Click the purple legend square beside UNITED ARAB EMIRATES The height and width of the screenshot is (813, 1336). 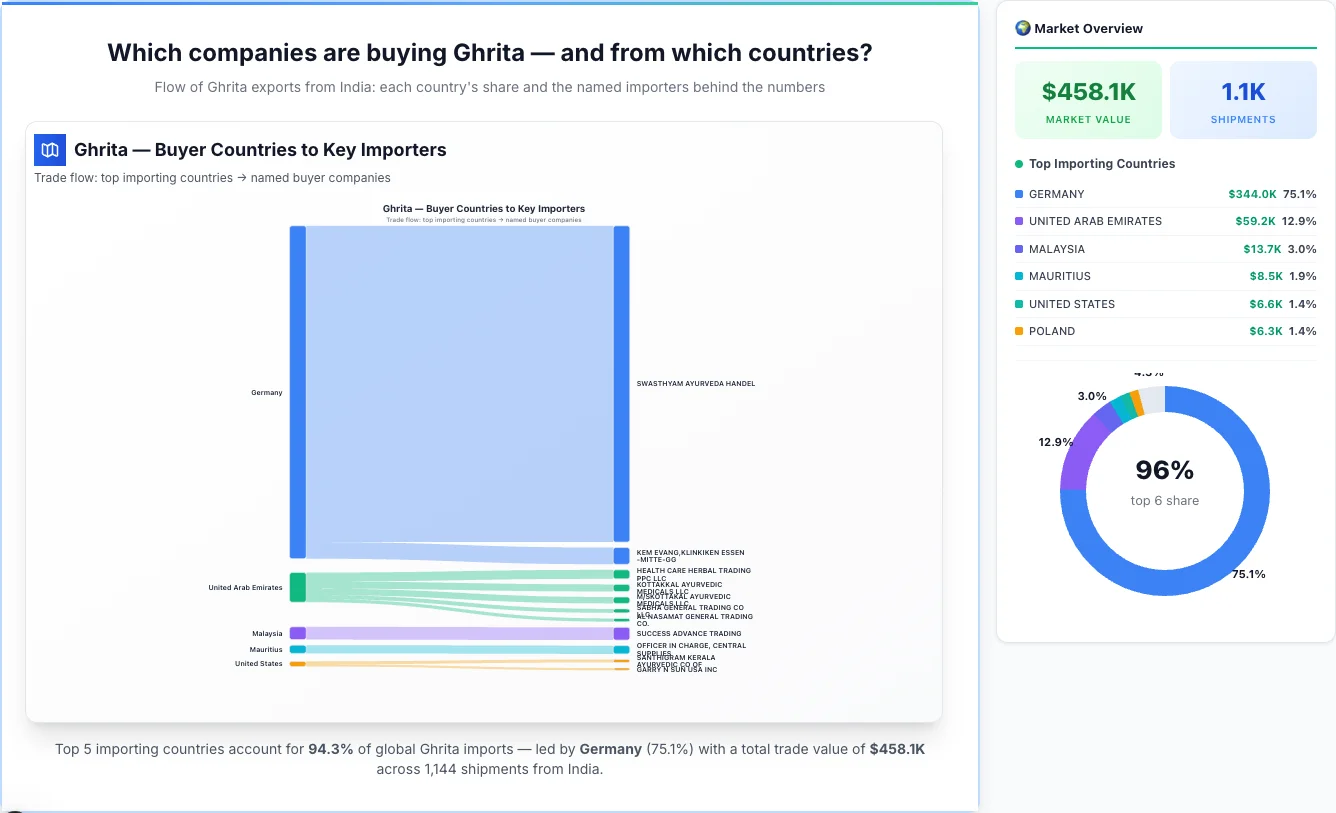coord(1021,221)
